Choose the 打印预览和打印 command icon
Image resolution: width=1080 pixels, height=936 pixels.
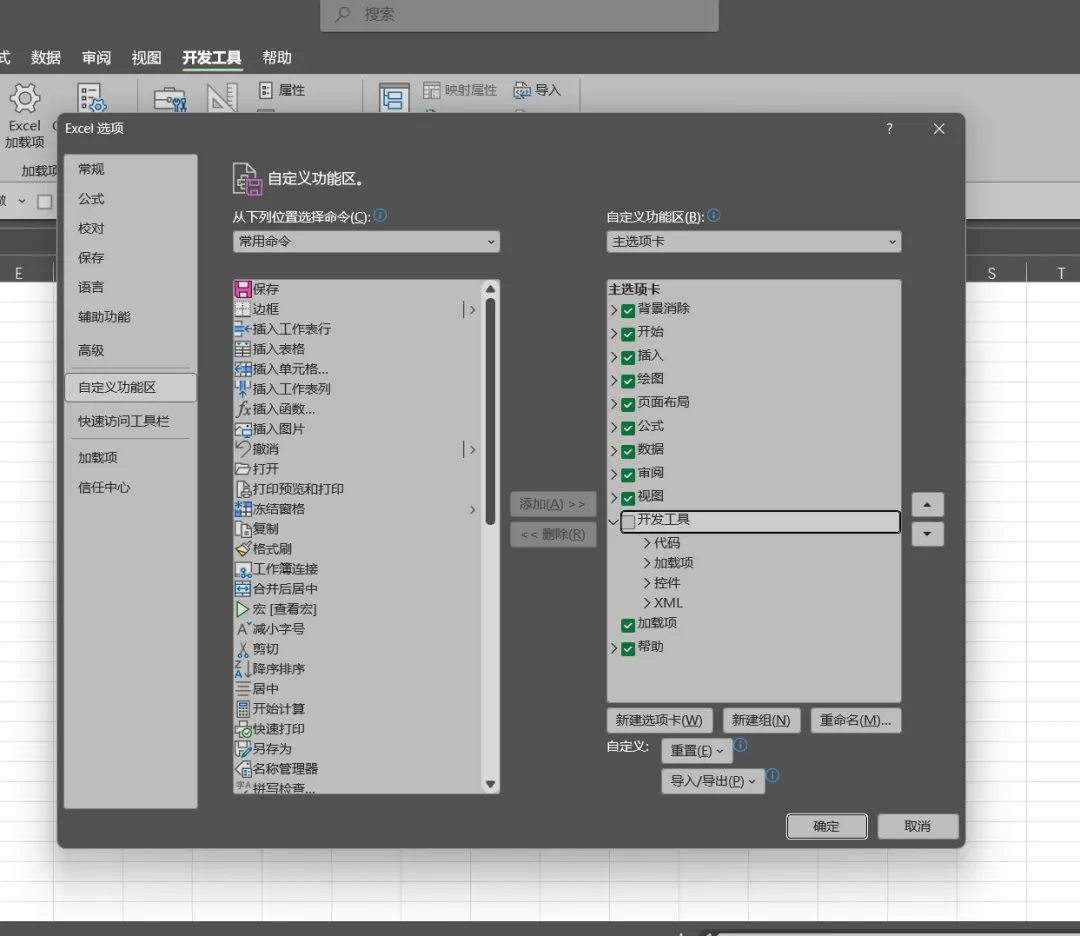click(243, 489)
